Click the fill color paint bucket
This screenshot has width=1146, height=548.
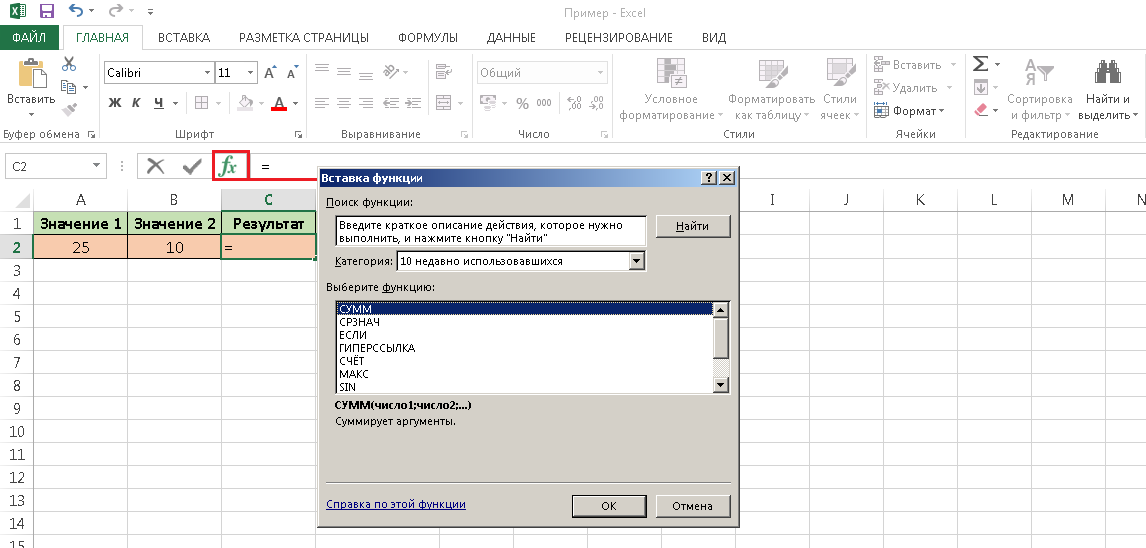(x=246, y=103)
